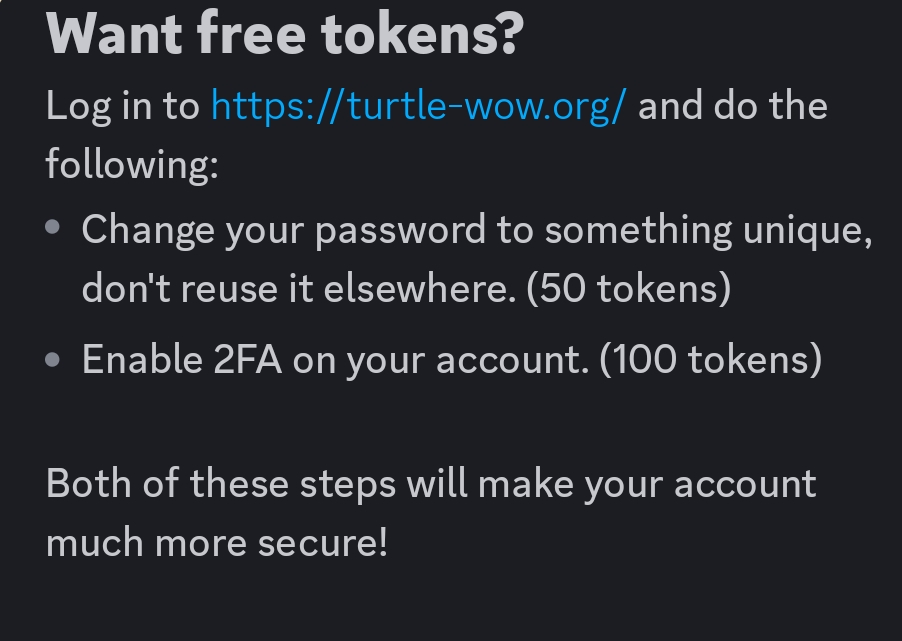The height and width of the screenshot is (641, 902).
Task: Click the "Log in to" text
Action: pyautogui.click(x=123, y=108)
